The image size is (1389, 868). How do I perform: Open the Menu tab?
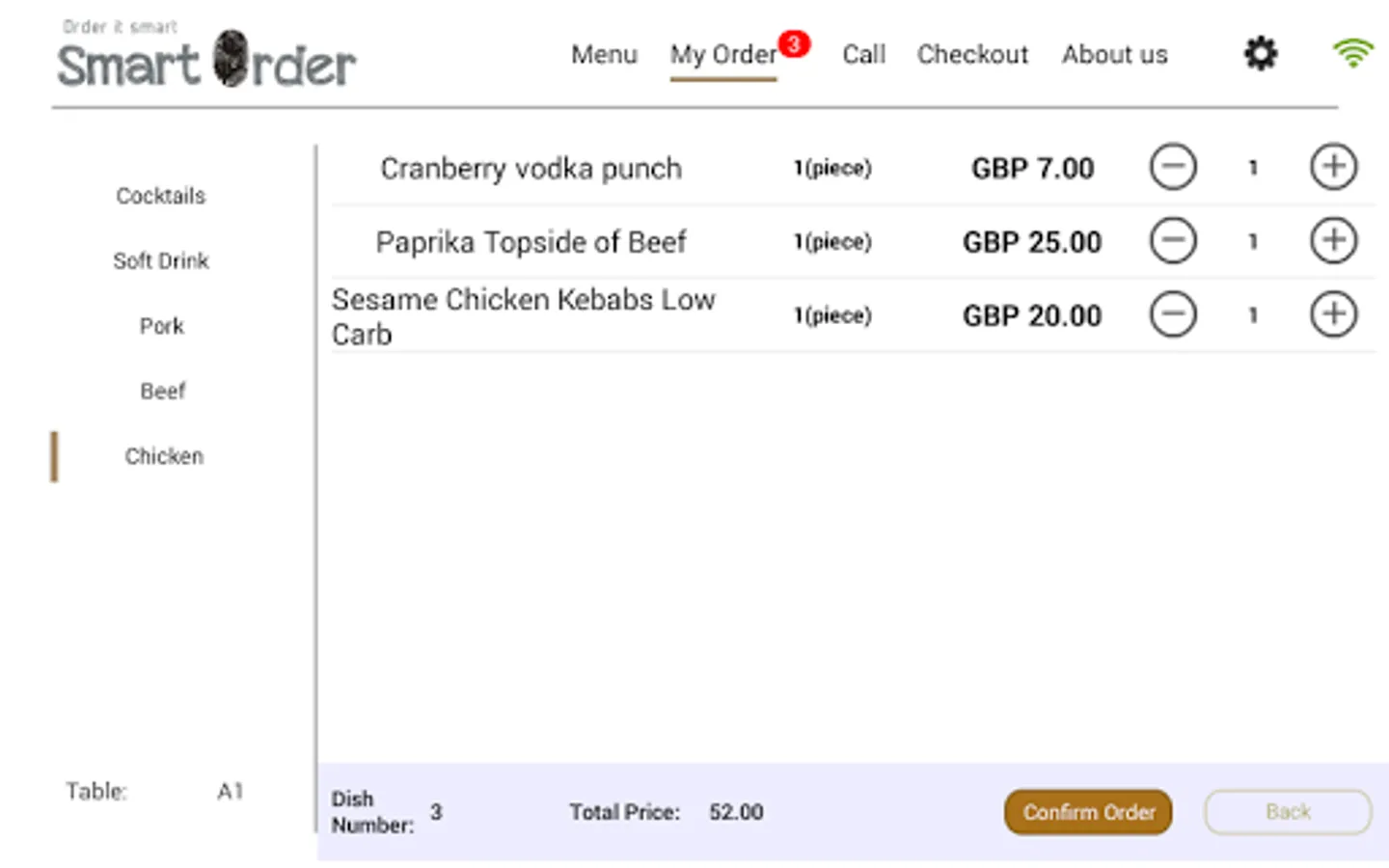[604, 55]
